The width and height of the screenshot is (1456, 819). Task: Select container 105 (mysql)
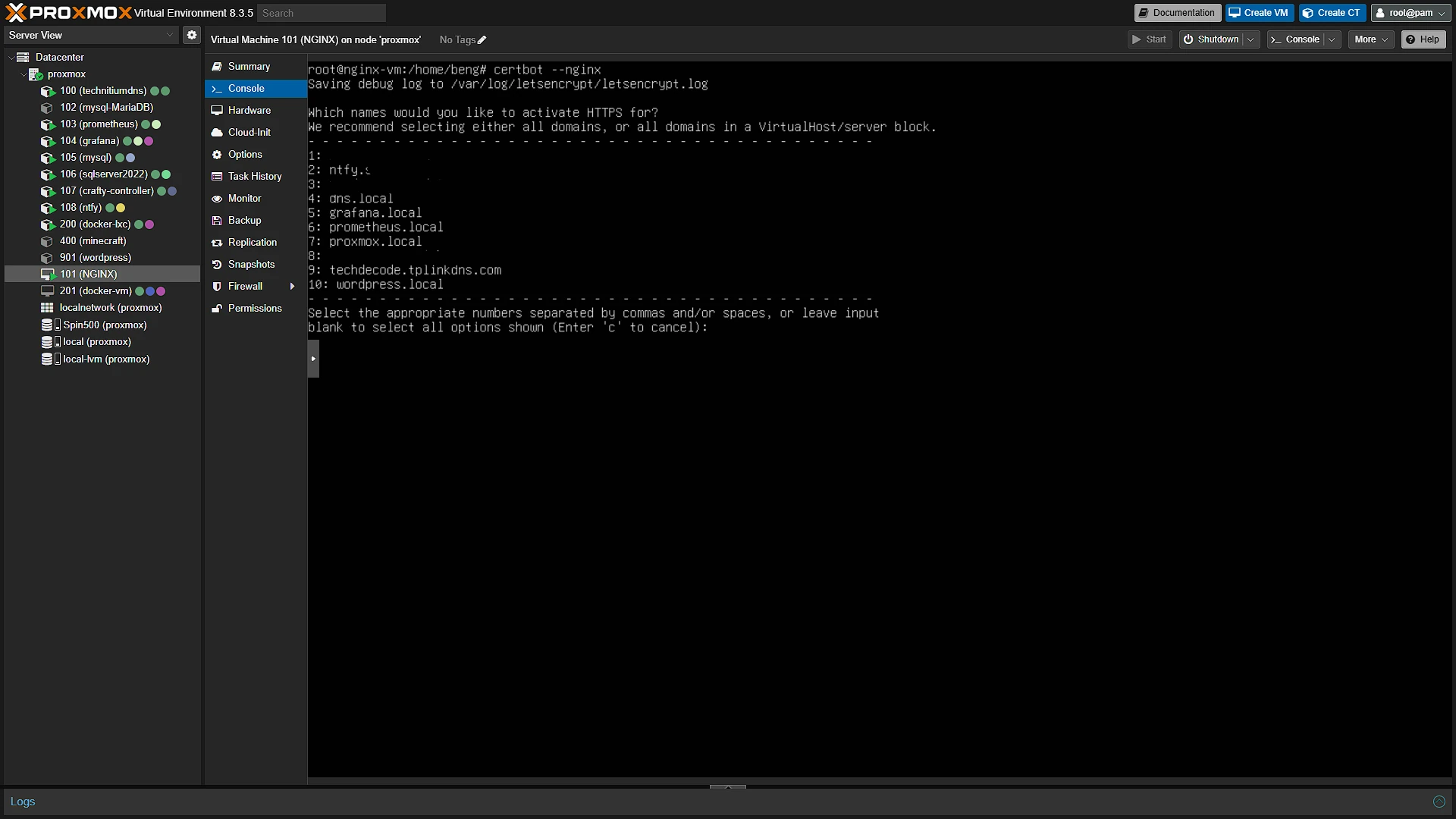click(x=86, y=158)
